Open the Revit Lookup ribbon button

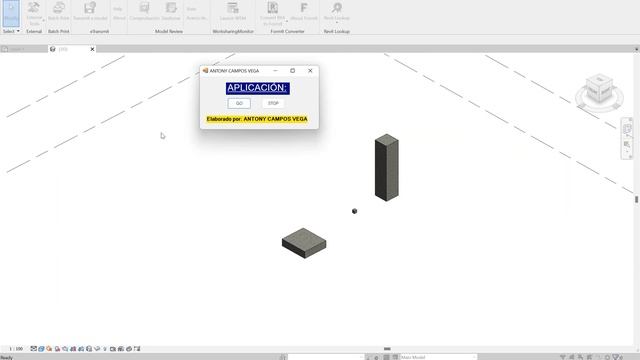(x=336, y=12)
